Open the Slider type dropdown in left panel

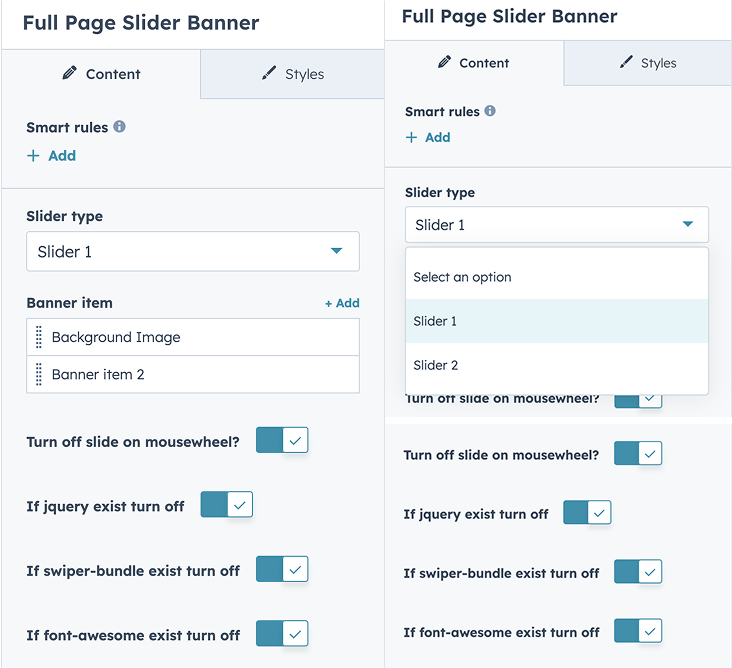(x=192, y=252)
